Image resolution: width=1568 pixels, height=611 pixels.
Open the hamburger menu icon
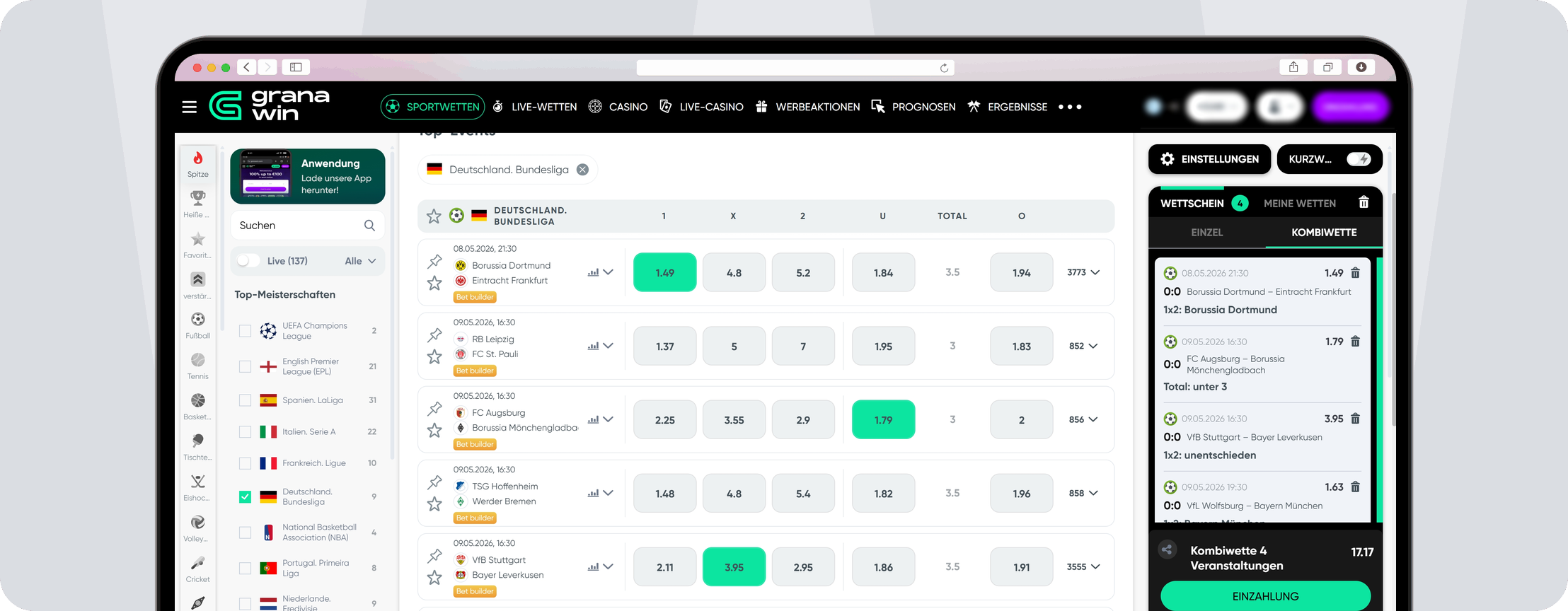(x=190, y=107)
